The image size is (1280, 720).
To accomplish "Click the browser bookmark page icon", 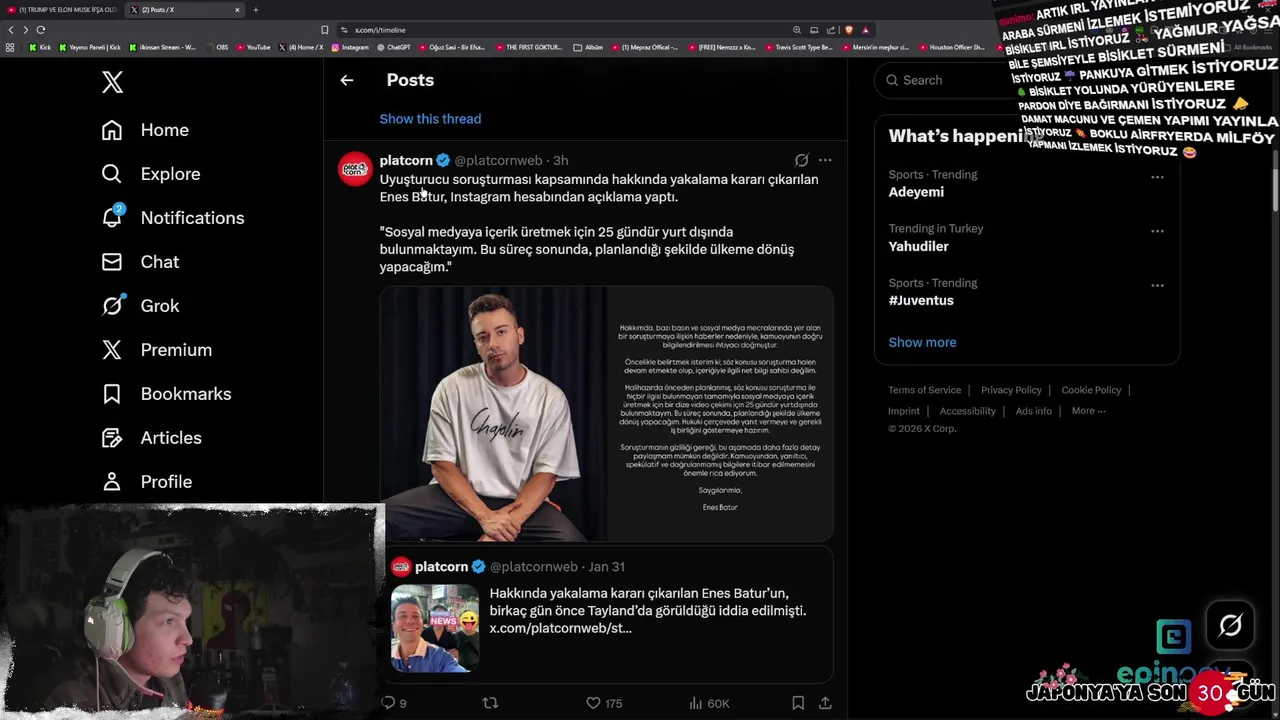I will pos(324,30).
